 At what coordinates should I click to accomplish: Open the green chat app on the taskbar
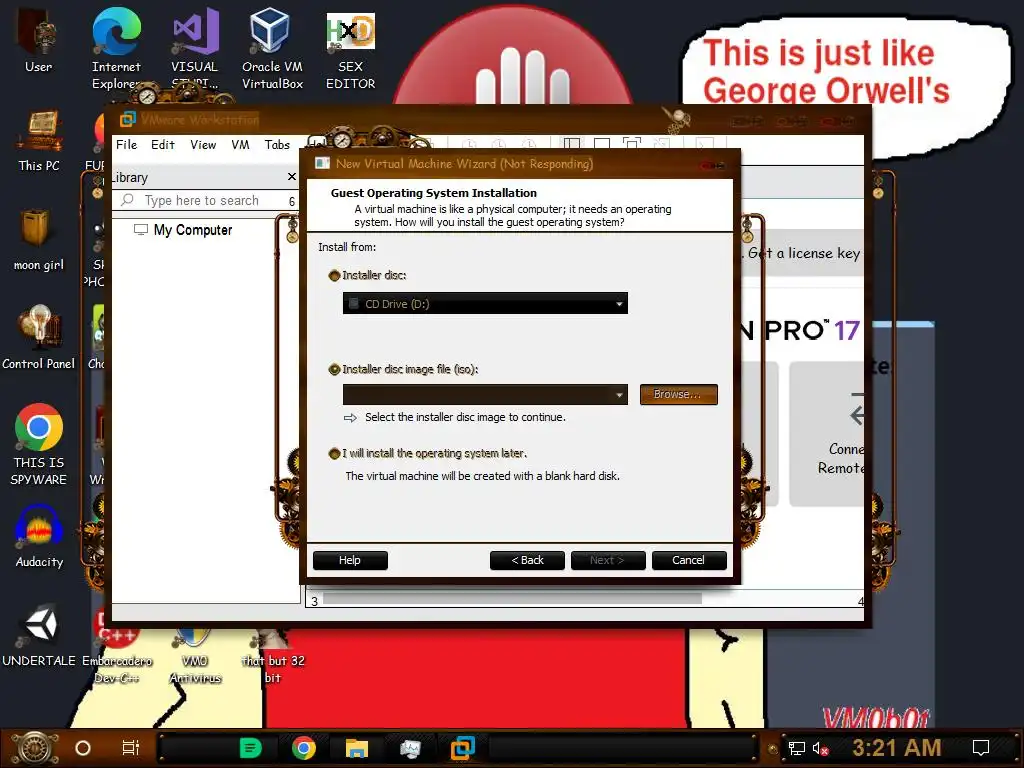point(250,748)
